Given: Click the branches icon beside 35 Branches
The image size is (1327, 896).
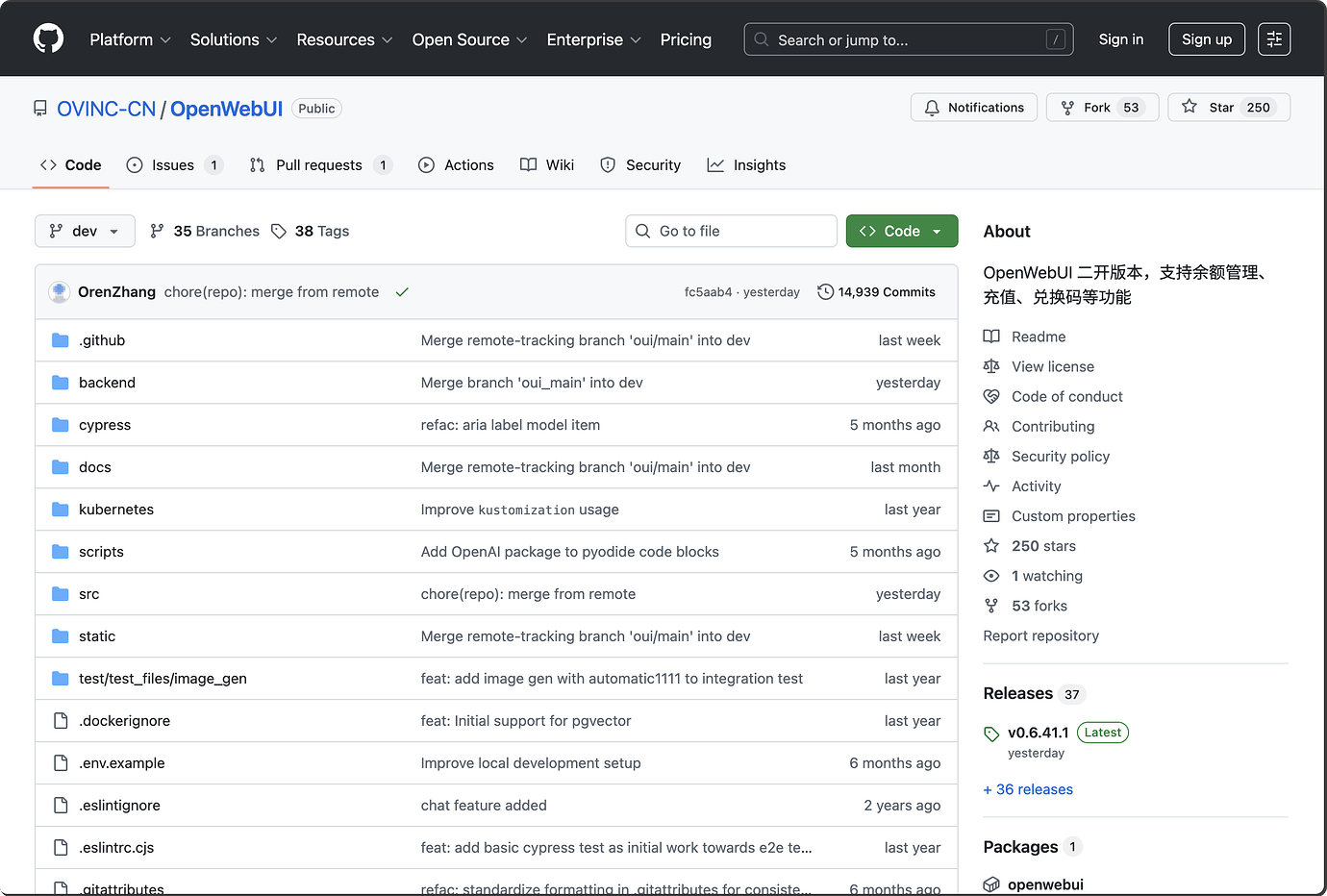Looking at the screenshot, I should tap(157, 232).
